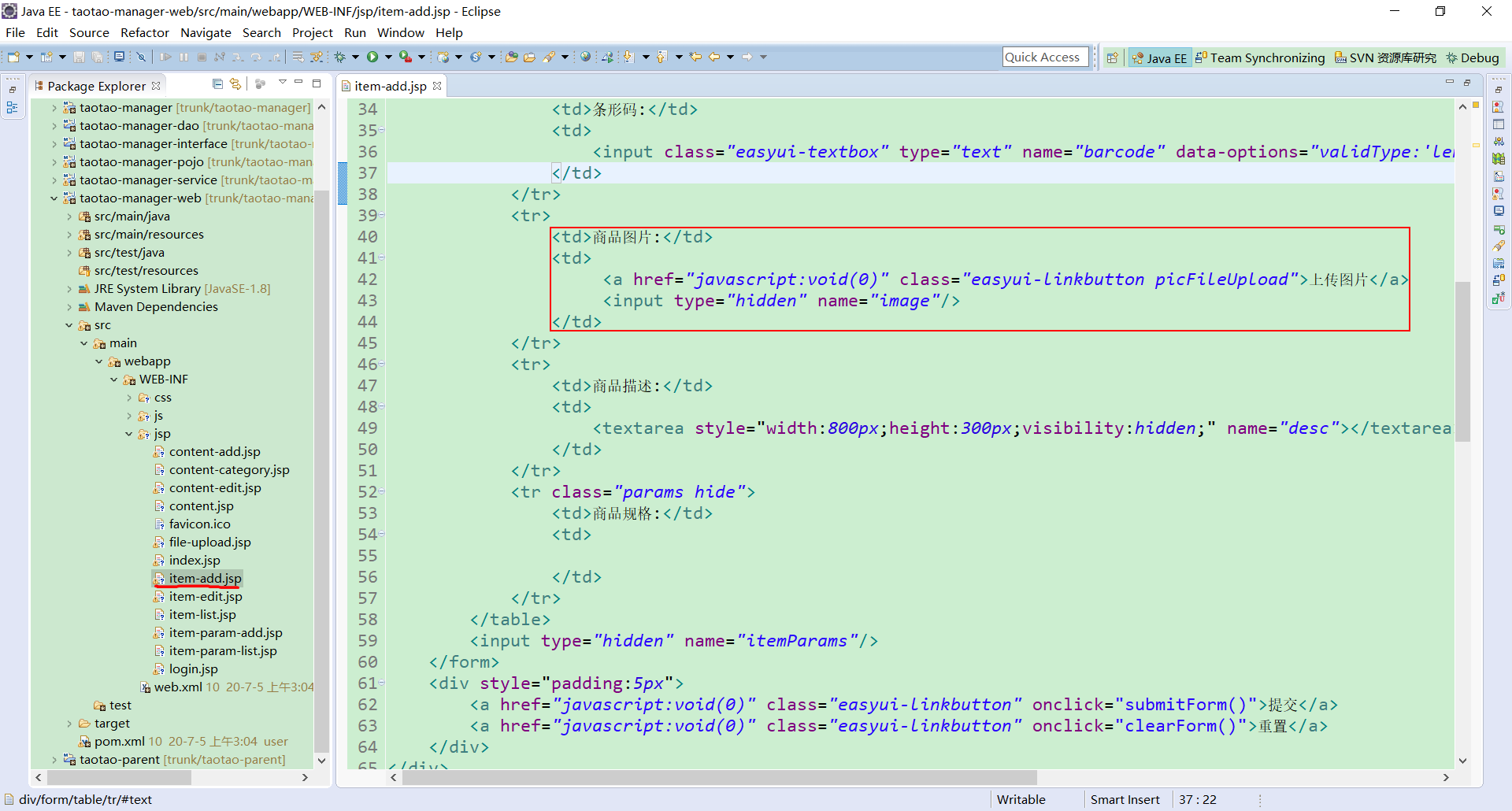Expand the target folder node
Screen dimensions: 1512x811
pyautogui.click(x=69, y=724)
